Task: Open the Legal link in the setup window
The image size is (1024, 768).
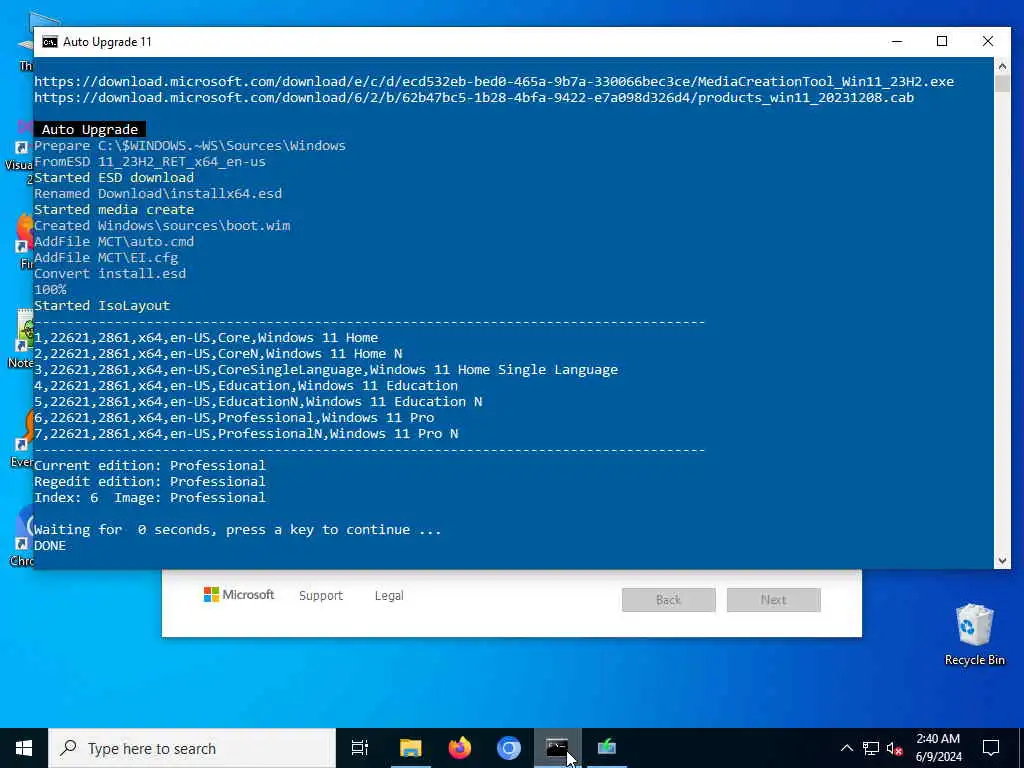Action: (x=389, y=596)
